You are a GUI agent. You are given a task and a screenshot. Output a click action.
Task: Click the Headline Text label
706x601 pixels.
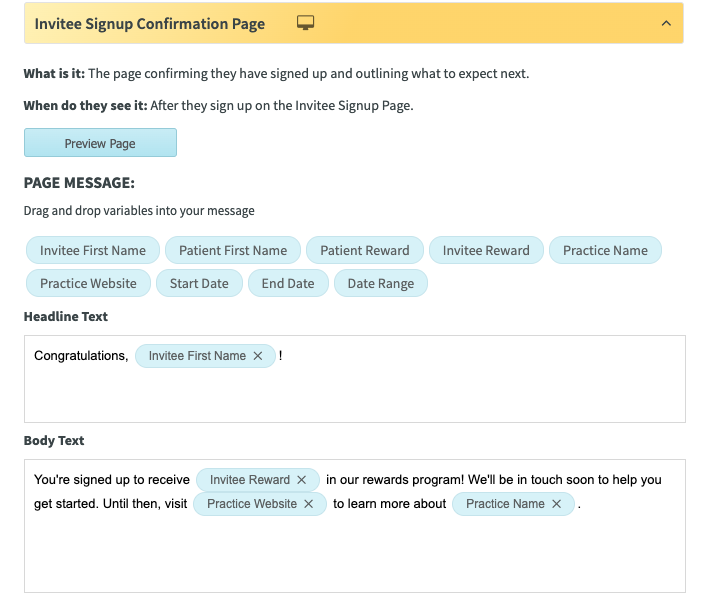[x=66, y=316]
